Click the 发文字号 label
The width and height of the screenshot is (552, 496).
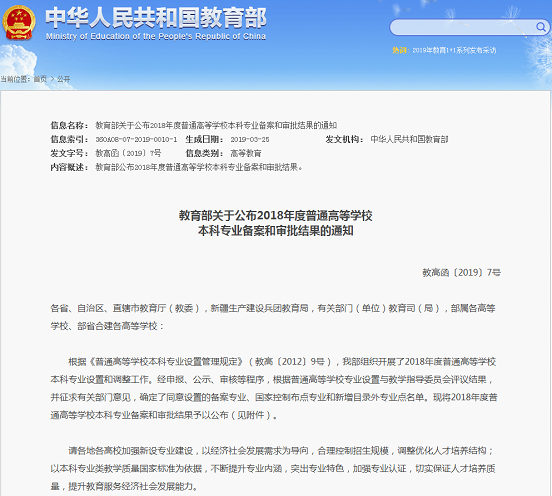tap(69, 153)
